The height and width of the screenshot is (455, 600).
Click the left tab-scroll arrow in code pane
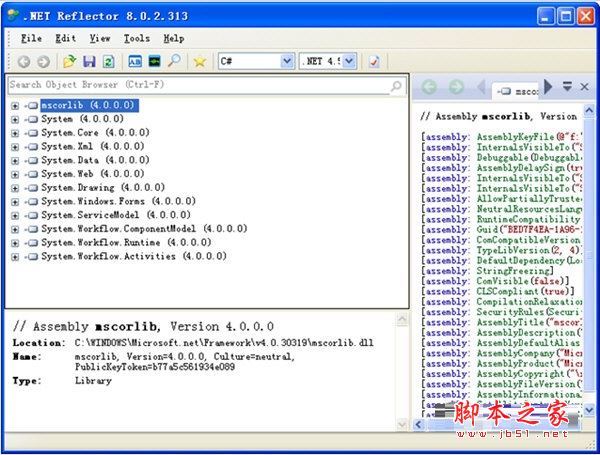click(x=482, y=87)
